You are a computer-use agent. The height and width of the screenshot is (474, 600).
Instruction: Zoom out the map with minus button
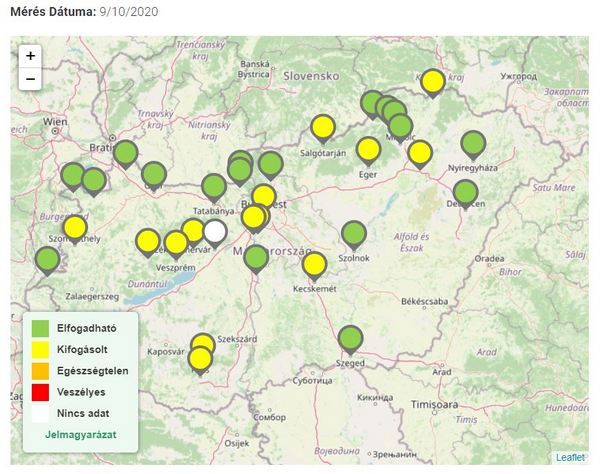[x=30, y=79]
